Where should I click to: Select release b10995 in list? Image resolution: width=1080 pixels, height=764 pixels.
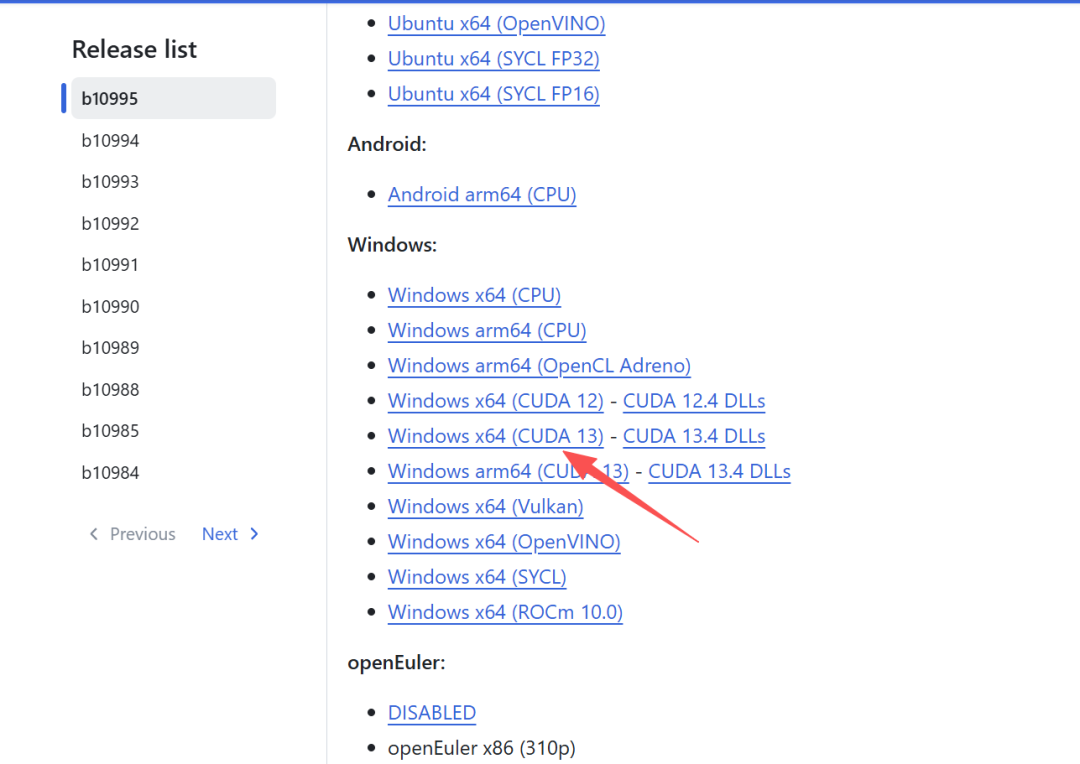coord(174,99)
